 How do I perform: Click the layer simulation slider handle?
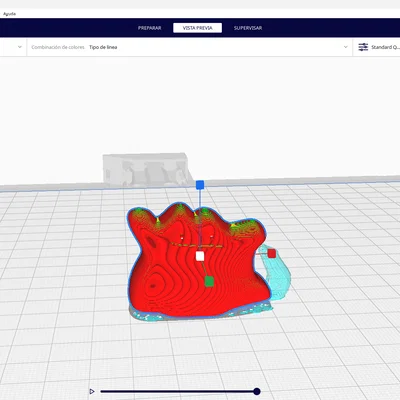coord(257,391)
